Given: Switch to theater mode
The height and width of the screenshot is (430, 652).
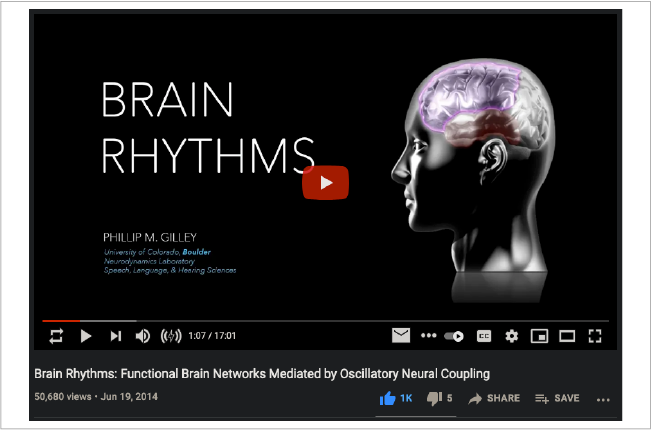Looking at the screenshot, I should (567, 336).
